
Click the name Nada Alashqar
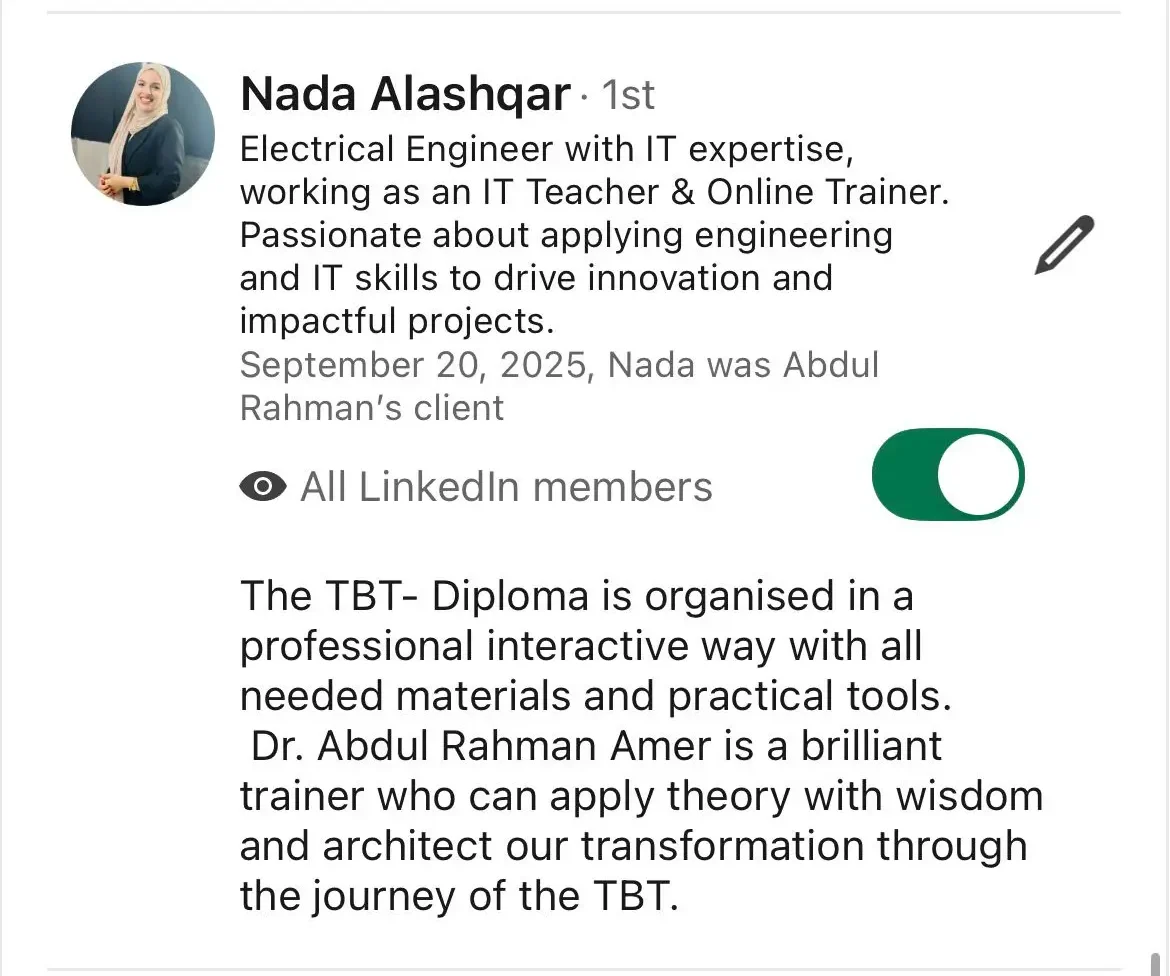coord(405,95)
